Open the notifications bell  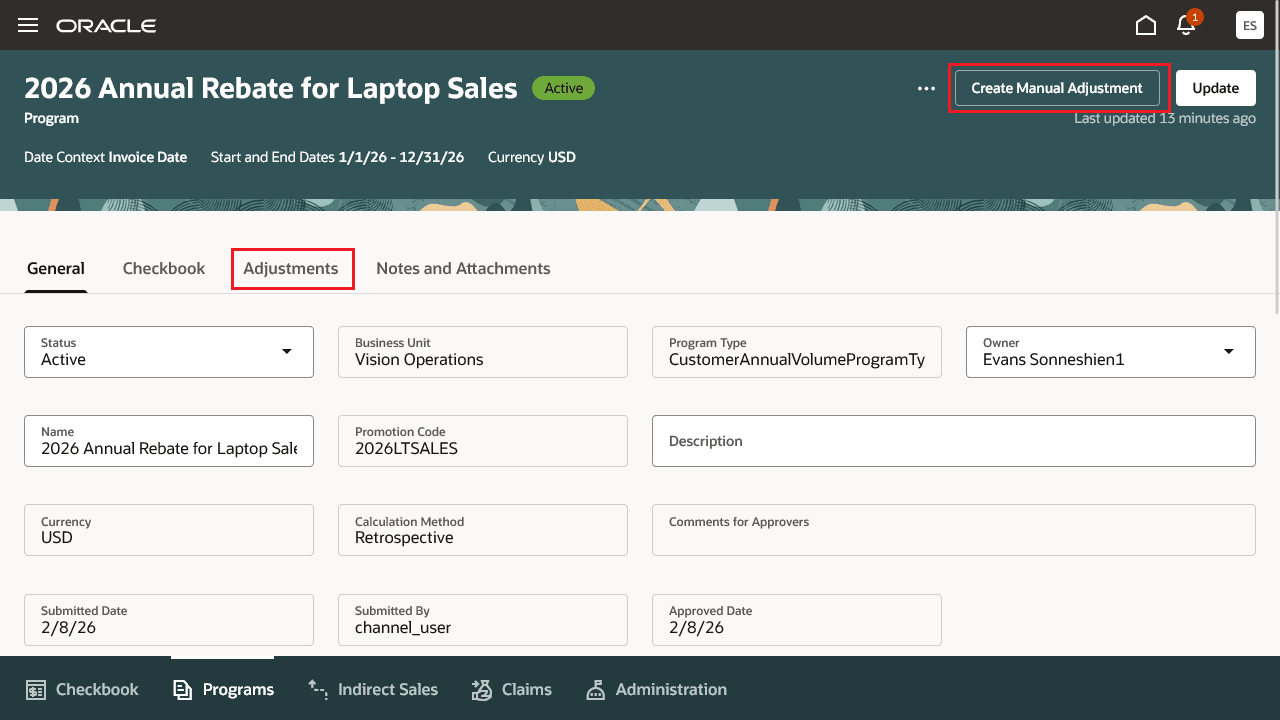1187,24
